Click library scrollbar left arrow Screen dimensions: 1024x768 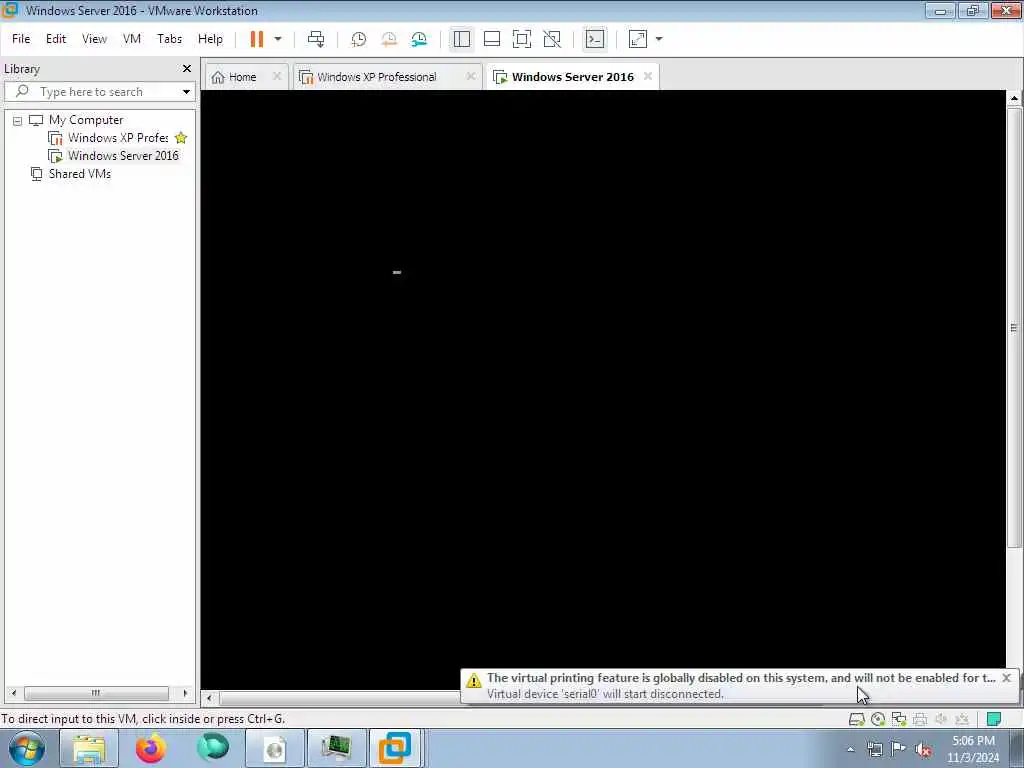click(x=14, y=693)
